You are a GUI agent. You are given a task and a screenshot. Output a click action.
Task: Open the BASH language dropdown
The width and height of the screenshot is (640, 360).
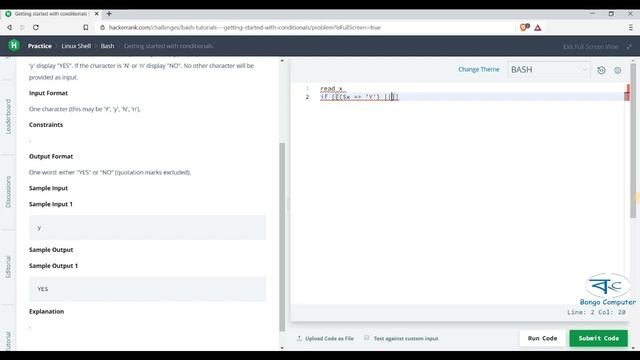click(548, 70)
